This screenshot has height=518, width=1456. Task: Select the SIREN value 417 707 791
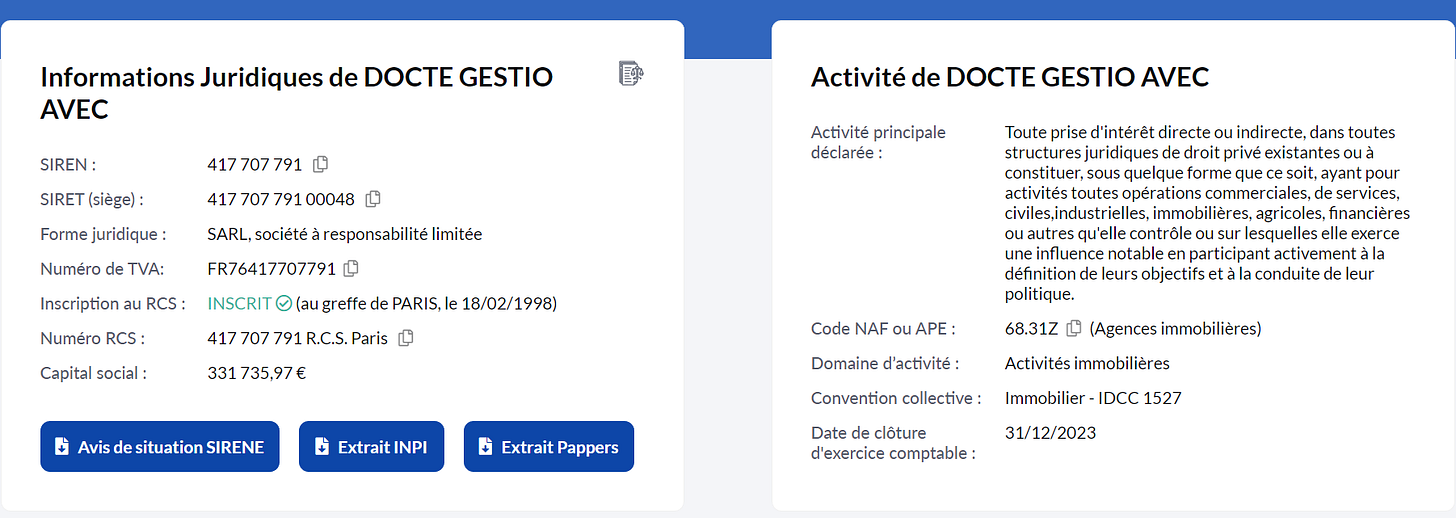pyautogui.click(x=254, y=164)
